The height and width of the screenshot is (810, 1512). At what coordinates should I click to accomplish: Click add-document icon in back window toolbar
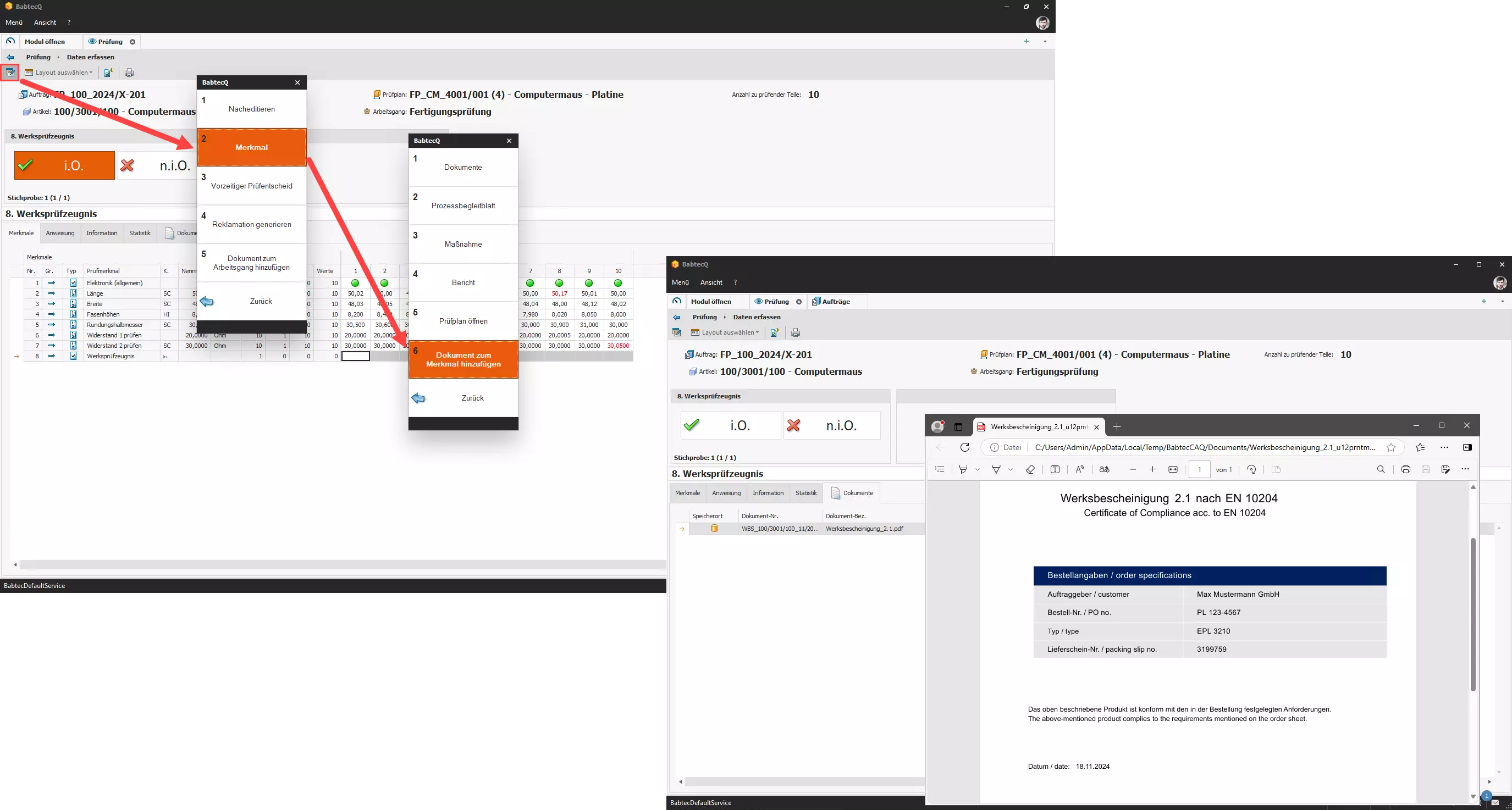coord(108,73)
